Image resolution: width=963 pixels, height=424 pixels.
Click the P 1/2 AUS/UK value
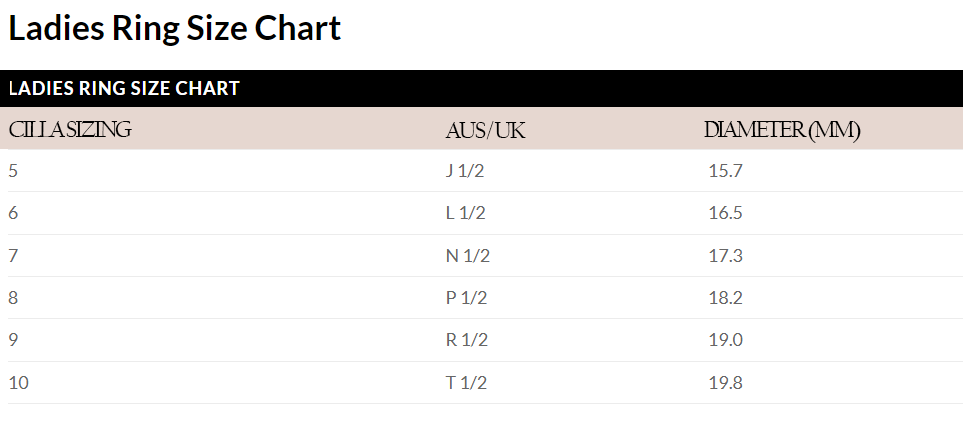pos(466,298)
